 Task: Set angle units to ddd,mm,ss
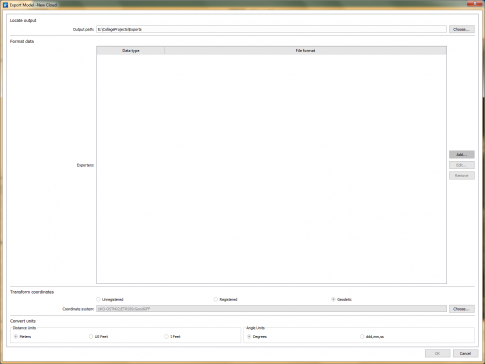pos(372,337)
